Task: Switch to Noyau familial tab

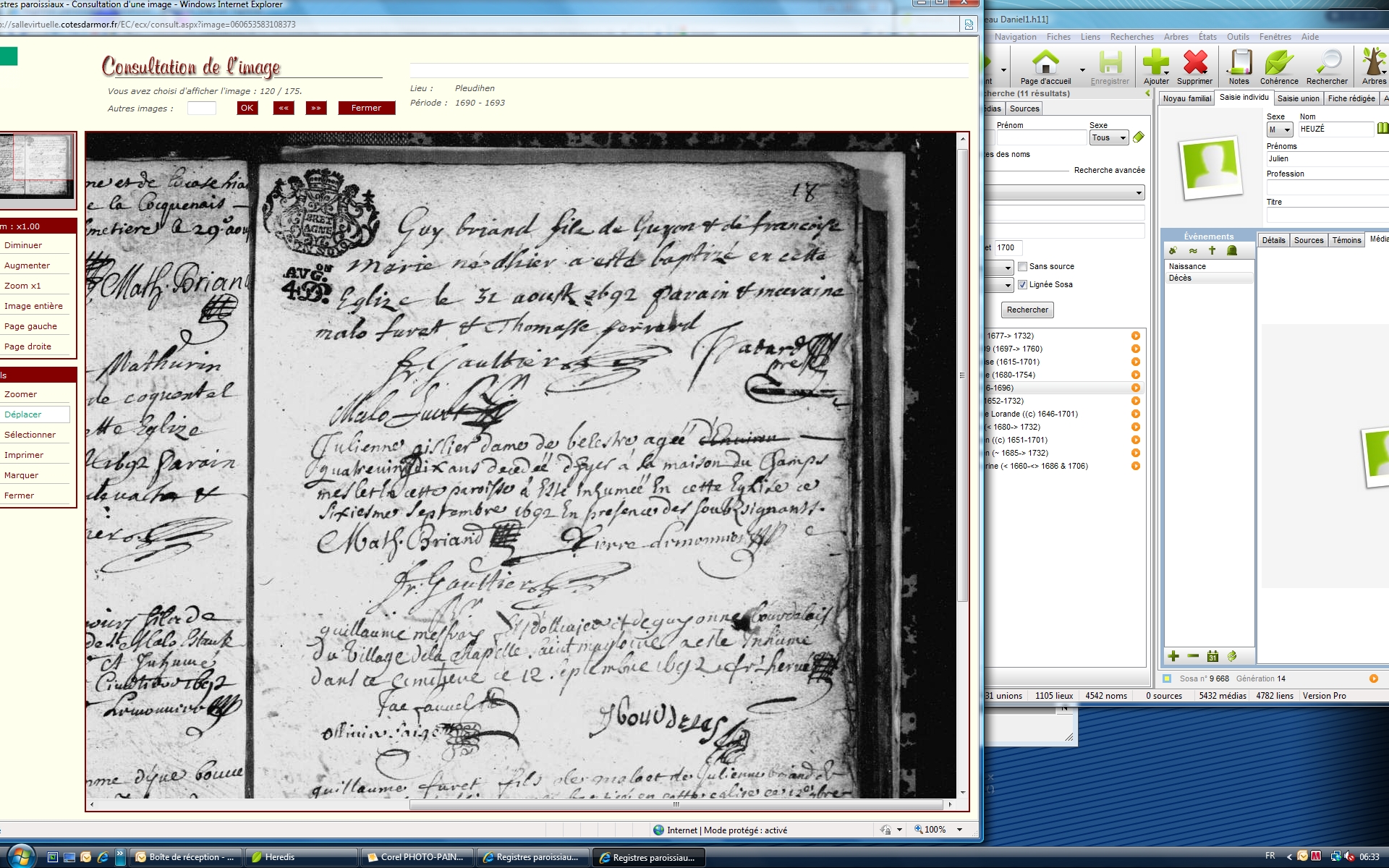Action: [x=1186, y=98]
